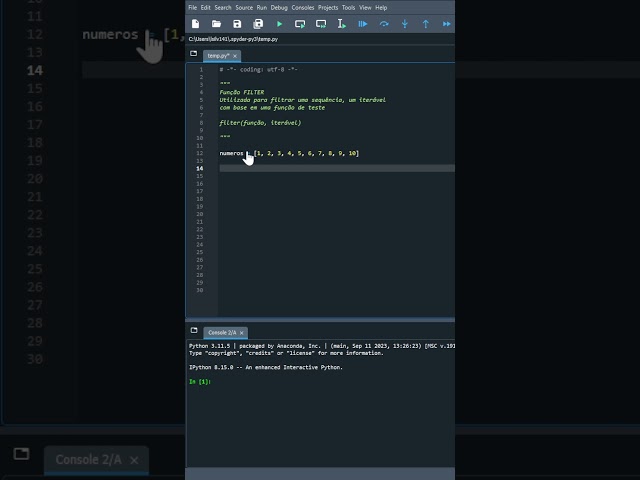
Task: Click the In [1]: console prompt
Action: click(x=200, y=382)
